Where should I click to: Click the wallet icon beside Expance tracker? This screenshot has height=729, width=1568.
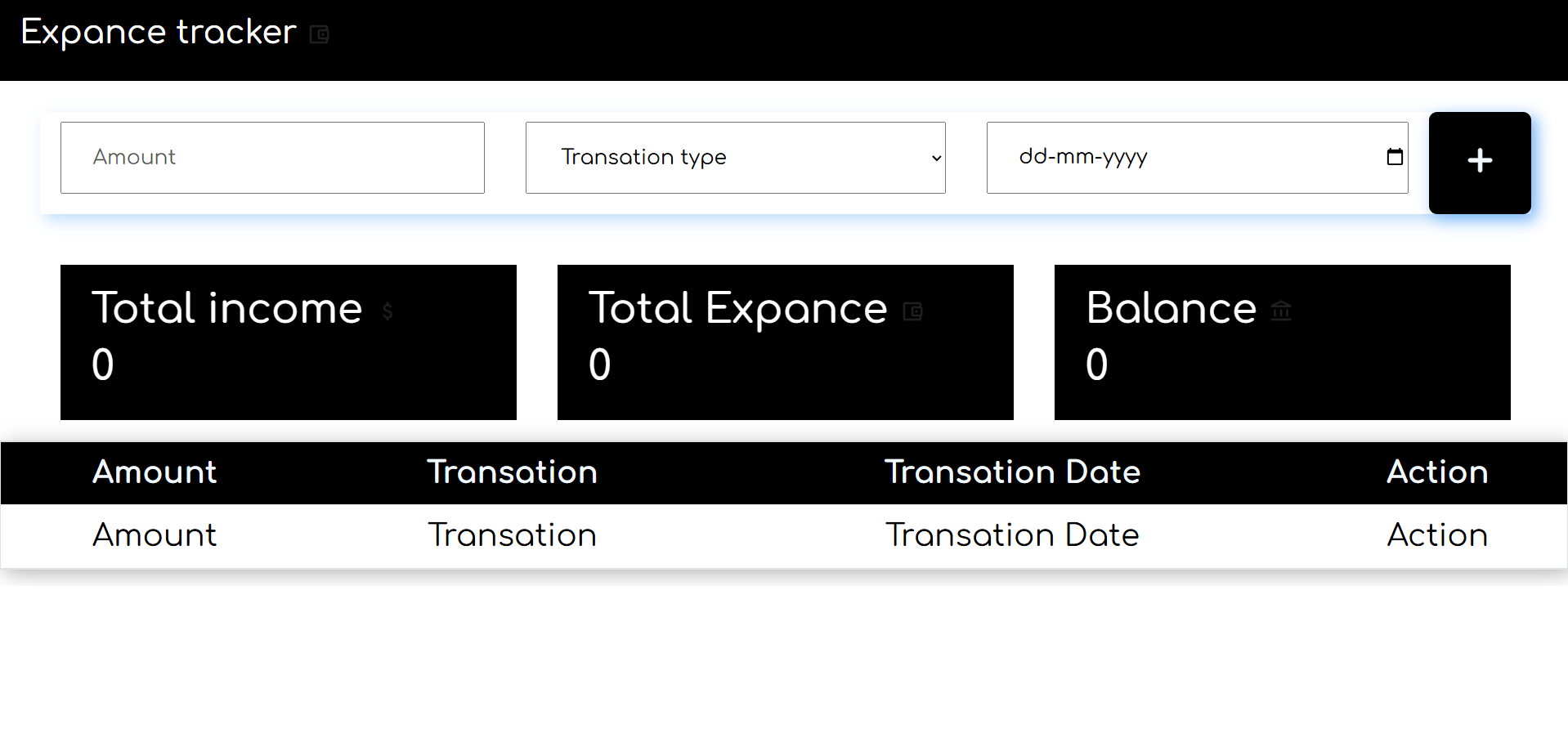[x=319, y=34]
